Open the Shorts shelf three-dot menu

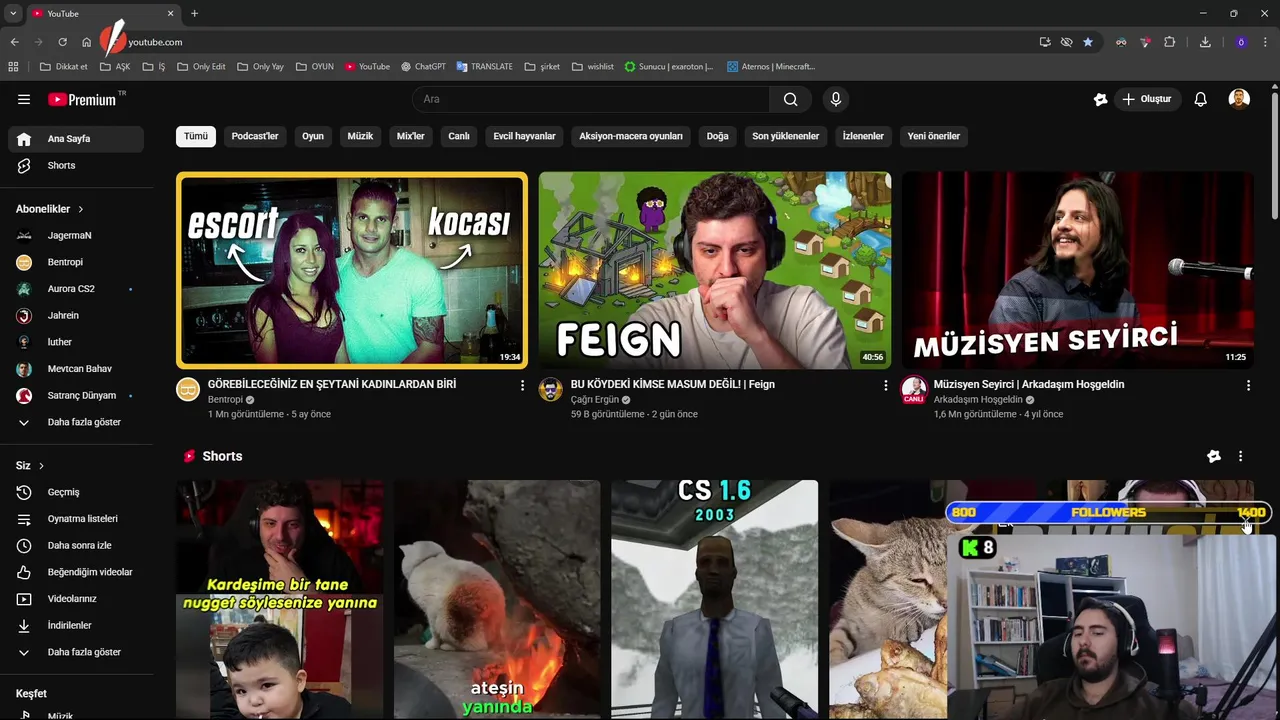pos(1240,456)
